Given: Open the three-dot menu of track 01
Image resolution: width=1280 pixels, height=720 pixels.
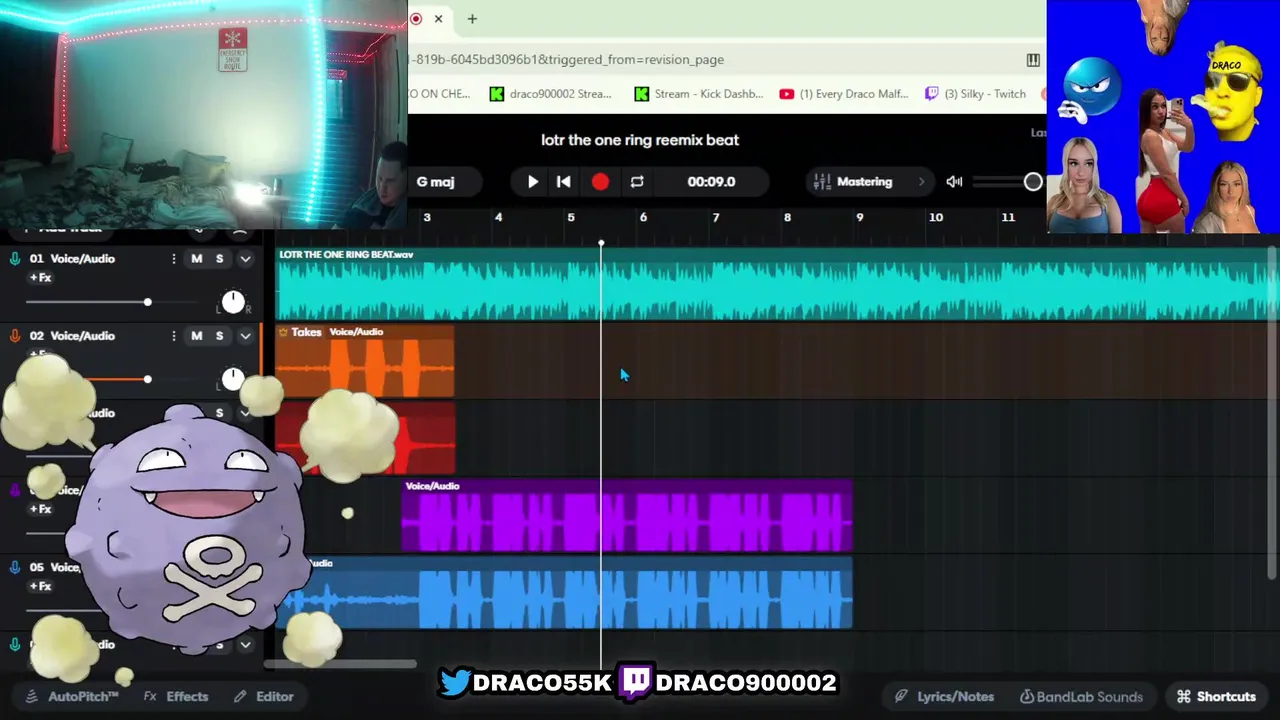Looking at the screenshot, I should (x=174, y=259).
